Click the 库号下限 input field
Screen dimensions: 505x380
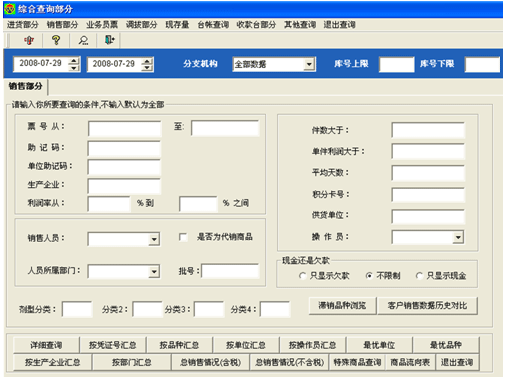(482, 64)
